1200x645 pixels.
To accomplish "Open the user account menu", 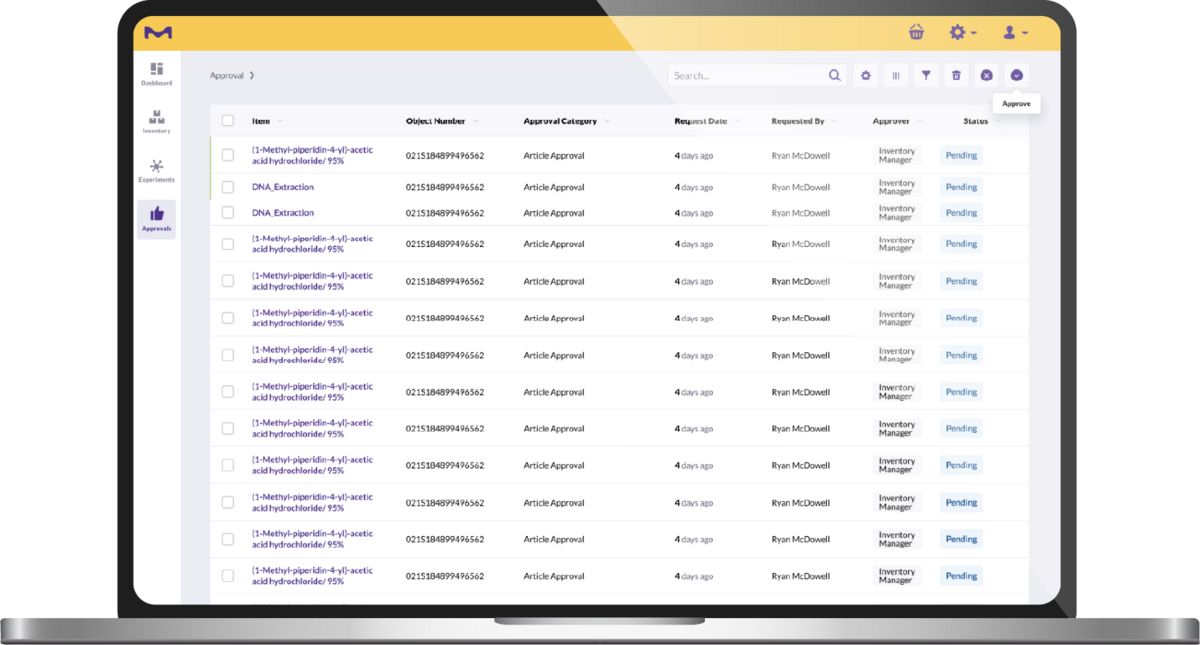I will pyautogui.click(x=1014, y=32).
